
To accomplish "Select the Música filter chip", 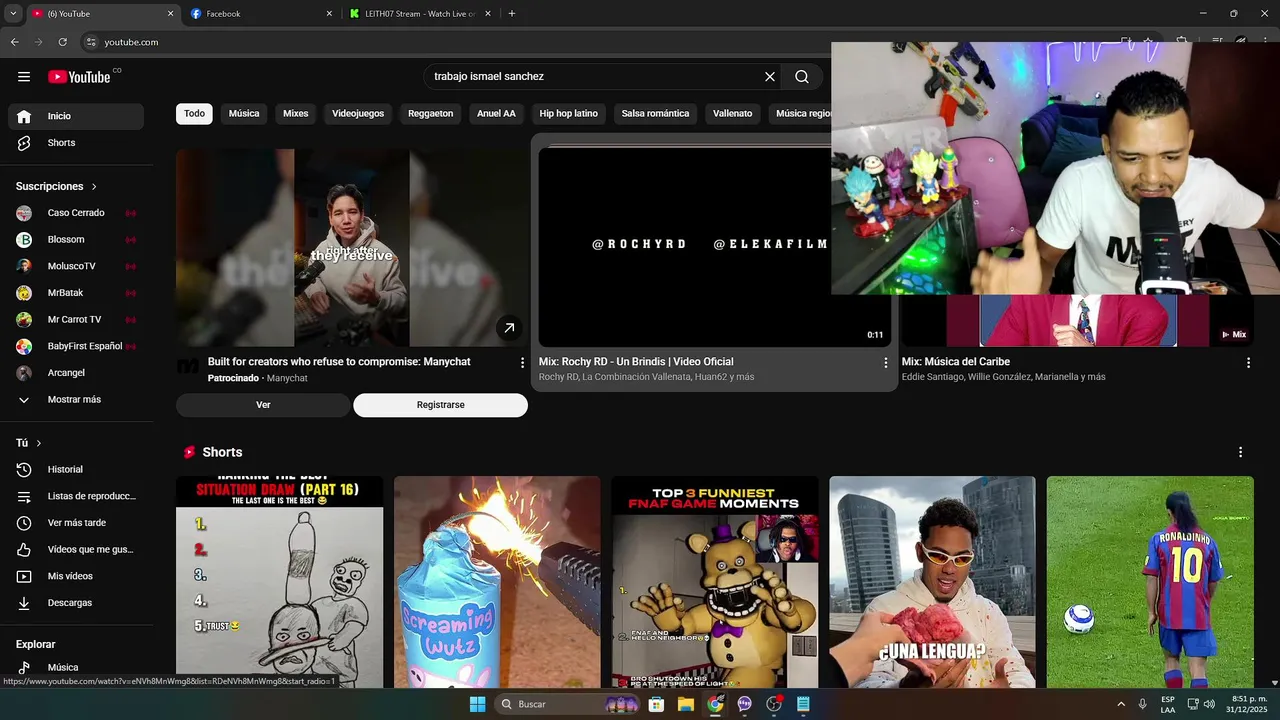I will [244, 114].
